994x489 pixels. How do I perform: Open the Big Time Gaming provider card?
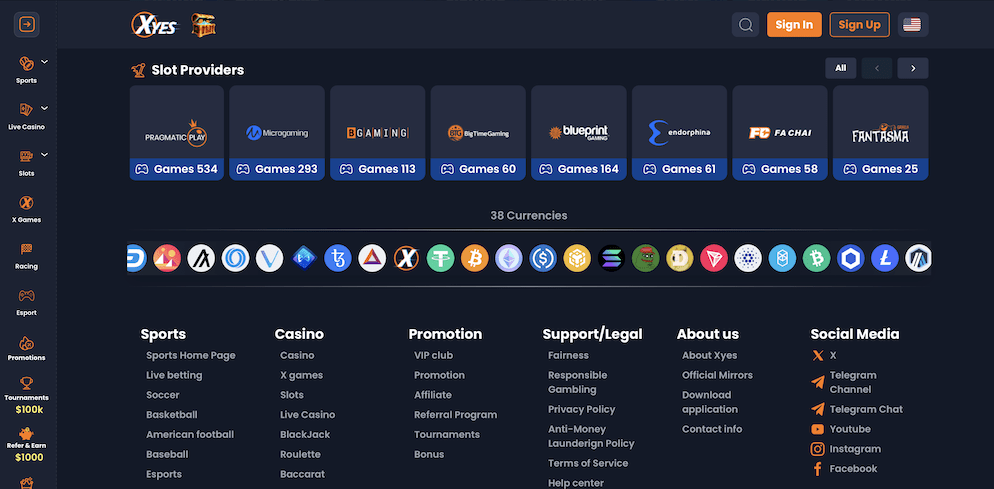coord(478,133)
